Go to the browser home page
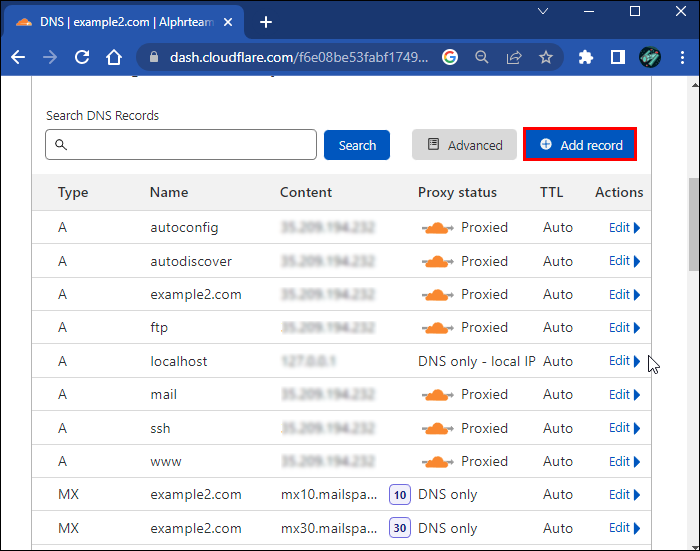 [114, 57]
